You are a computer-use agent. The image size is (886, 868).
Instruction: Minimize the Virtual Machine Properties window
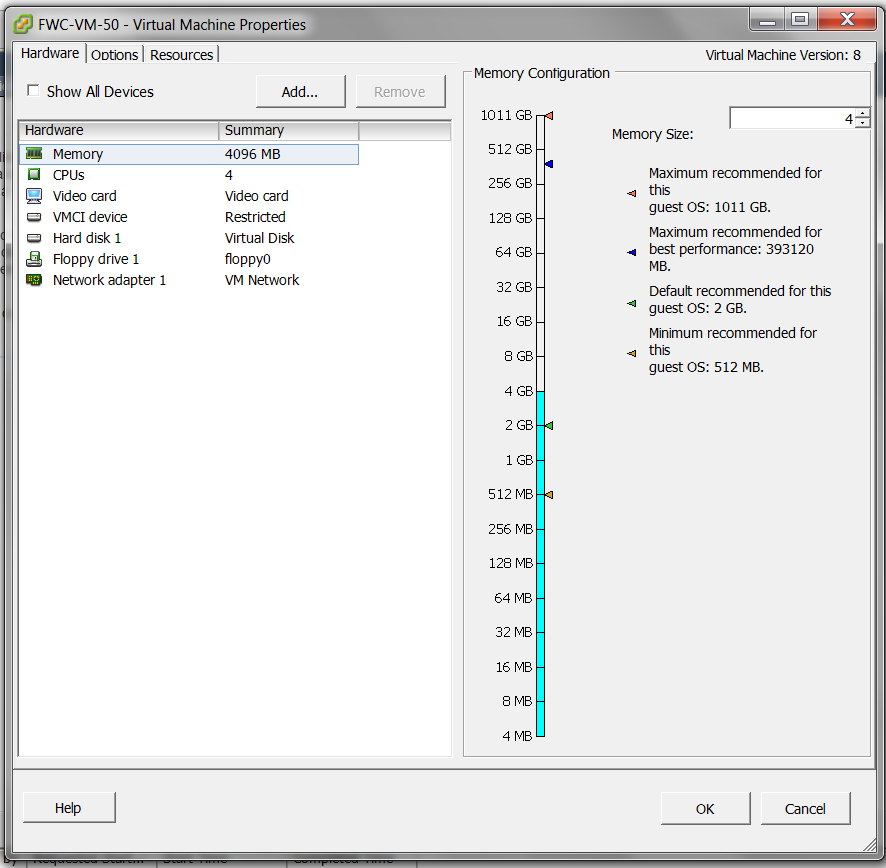767,20
